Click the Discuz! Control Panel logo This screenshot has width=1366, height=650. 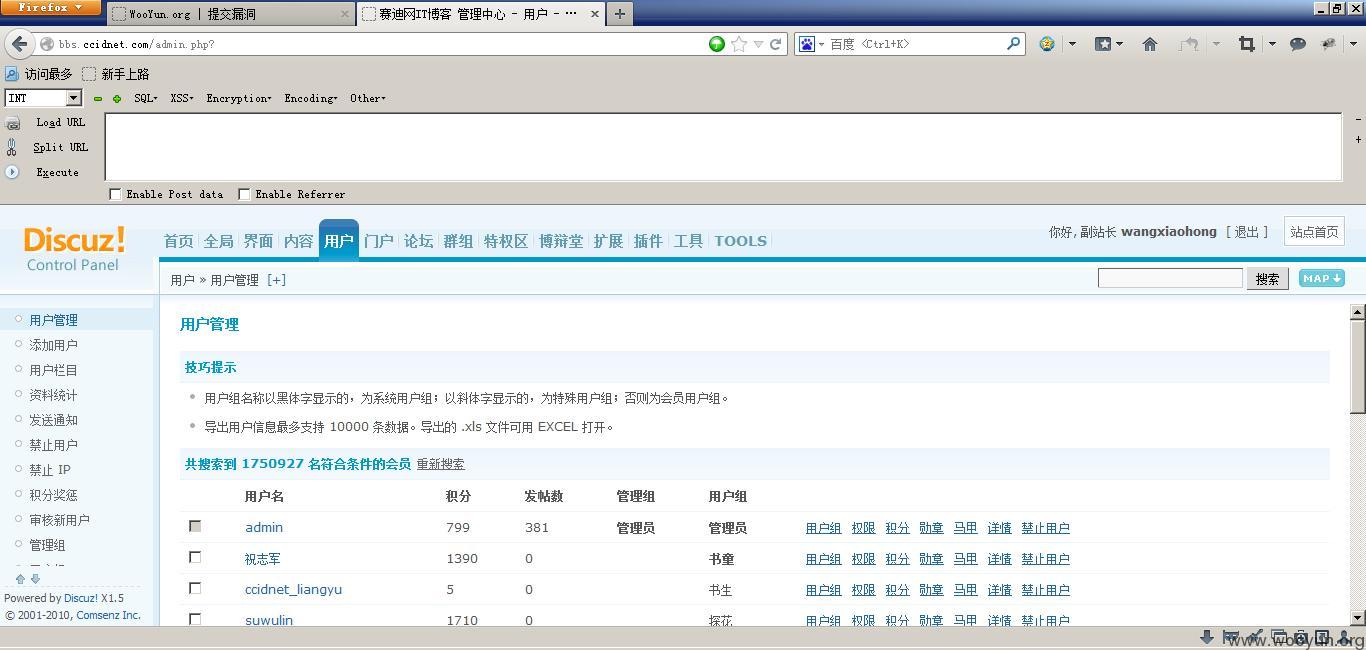tap(74, 249)
